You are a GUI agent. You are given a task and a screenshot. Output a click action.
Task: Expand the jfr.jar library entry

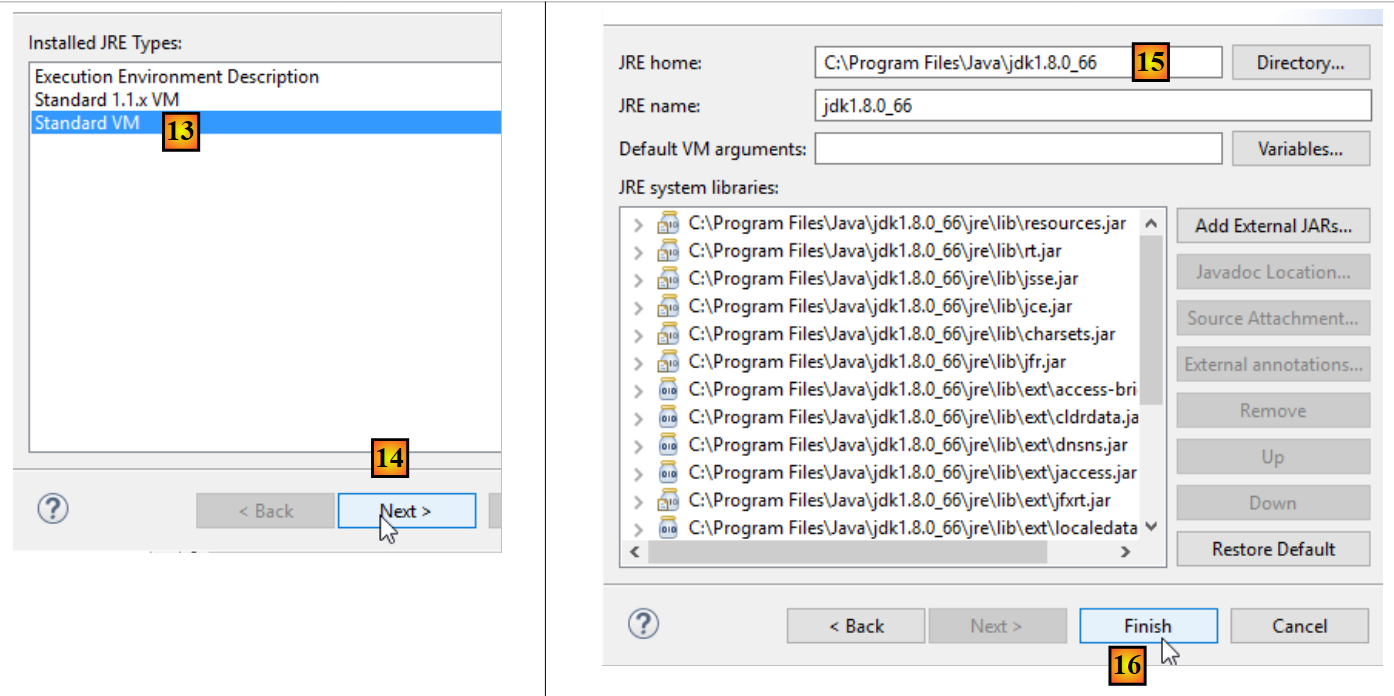pyautogui.click(x=638, y=362)
